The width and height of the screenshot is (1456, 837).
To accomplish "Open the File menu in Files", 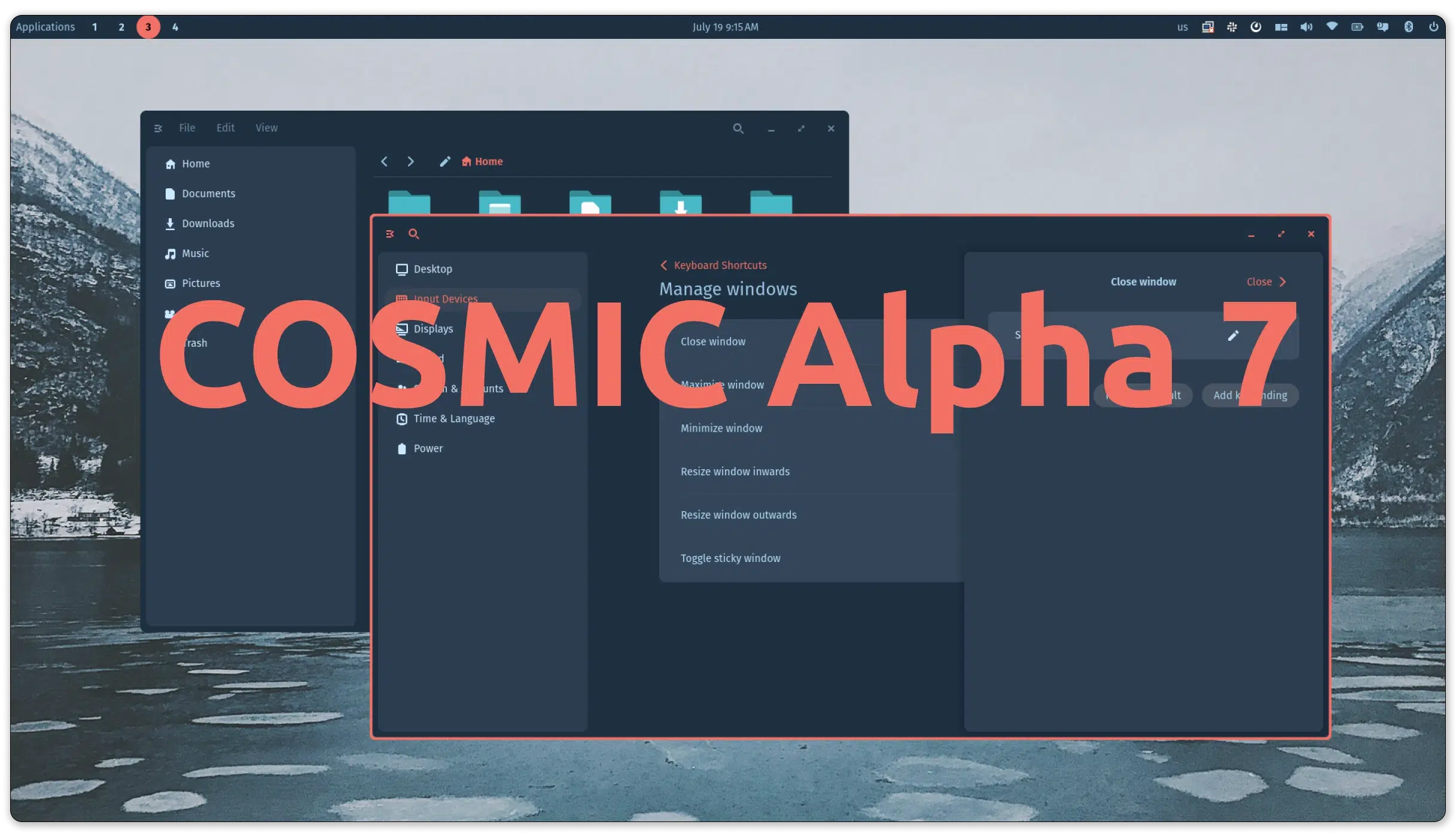I will click(x=187, y=128).
